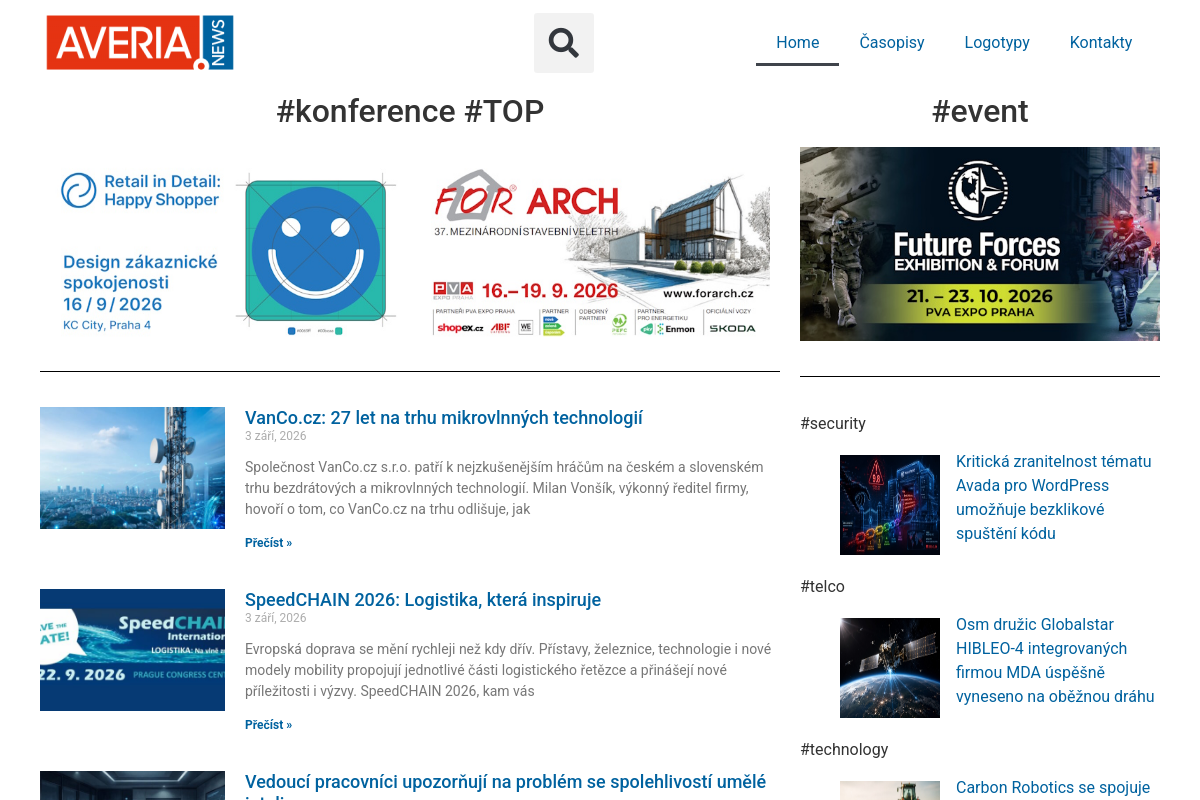
Task: Select the #konference #TOP heading
Action: pyautogui.click(x=410, y=111)
